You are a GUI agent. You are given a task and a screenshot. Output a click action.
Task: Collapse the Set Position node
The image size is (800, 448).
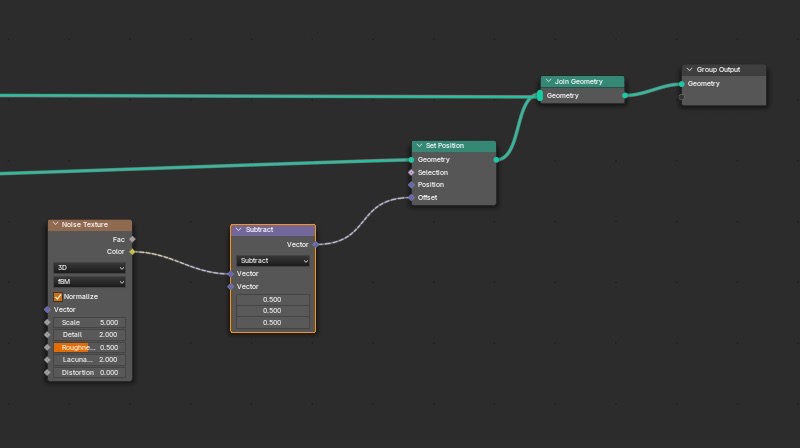coord(419,145)
